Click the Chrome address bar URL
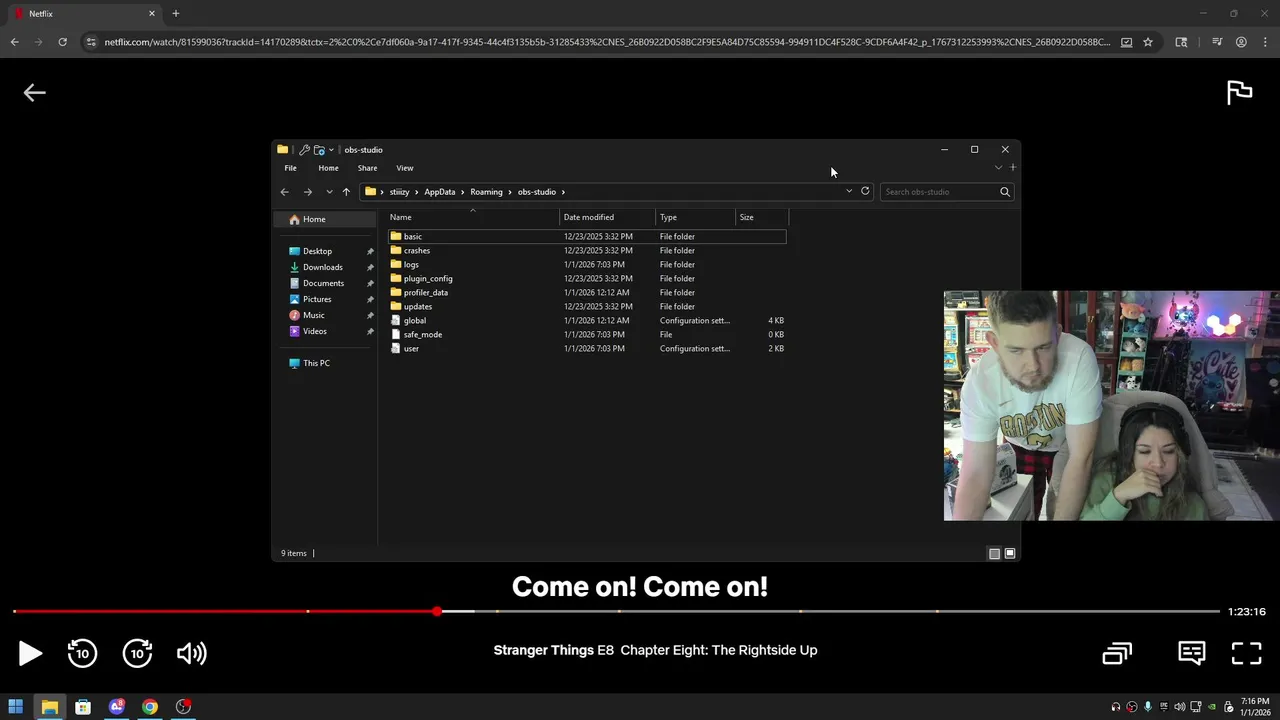The height and width of the screenshot is (720, 1280). tap(607, 42)
